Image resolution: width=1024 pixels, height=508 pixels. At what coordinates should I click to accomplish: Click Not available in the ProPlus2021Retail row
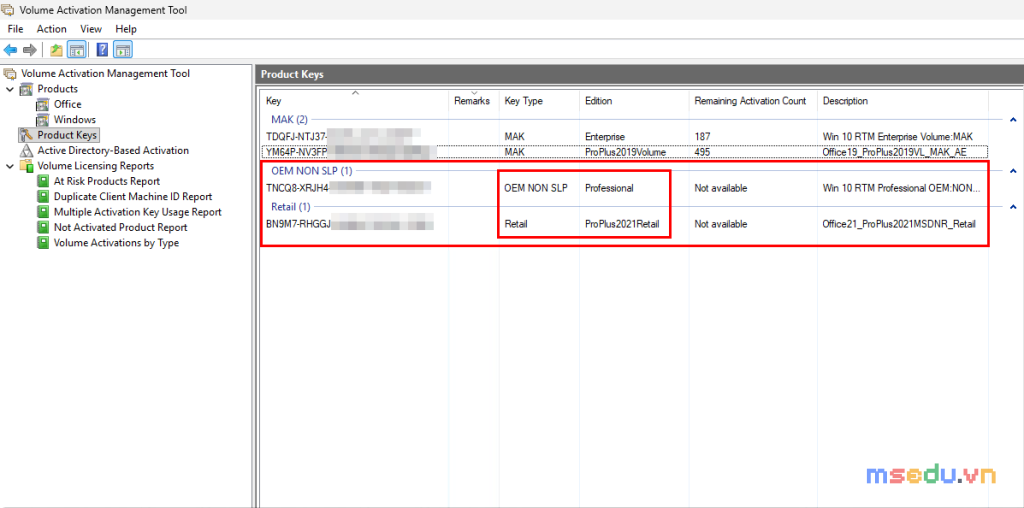pyautogui.click(x=720, y=224)
